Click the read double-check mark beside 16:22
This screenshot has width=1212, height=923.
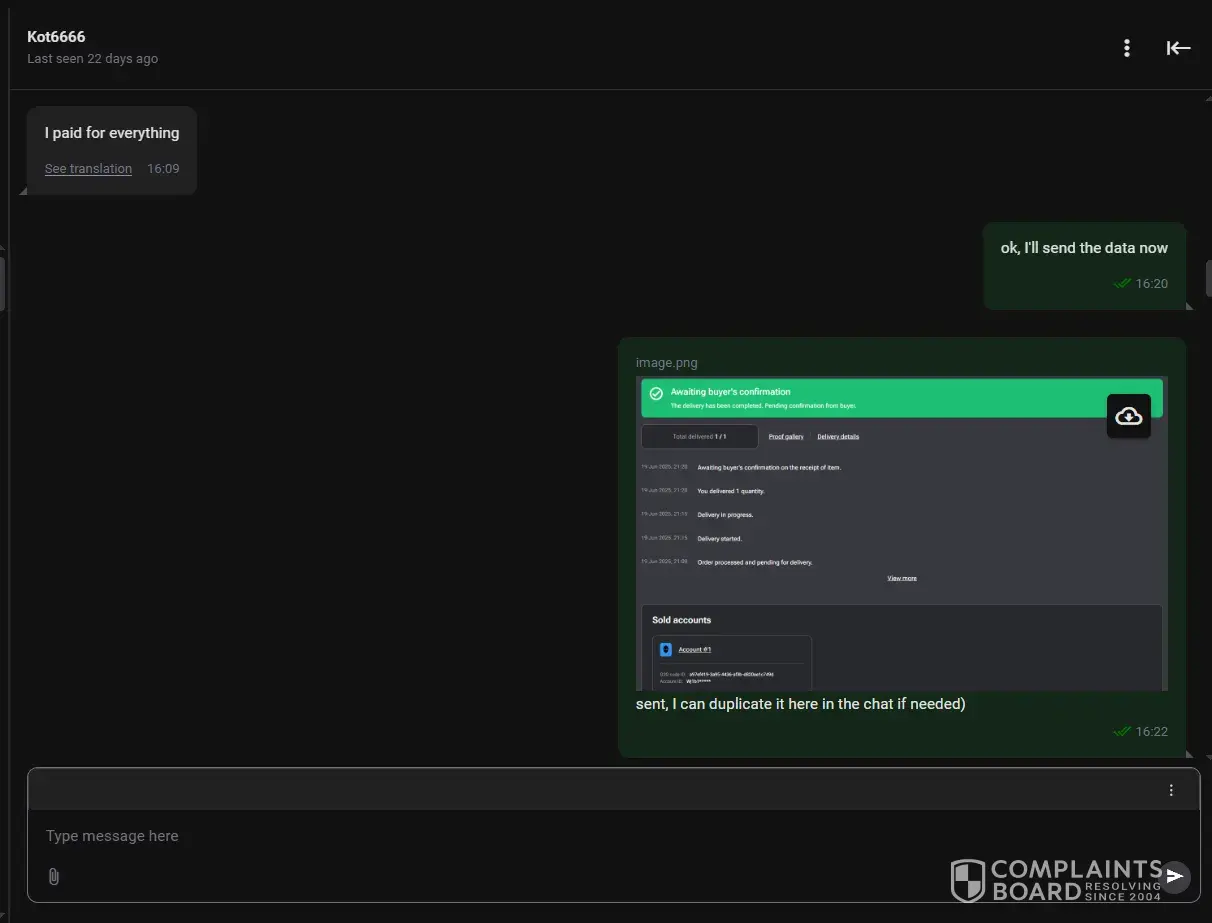[1122, 732]
